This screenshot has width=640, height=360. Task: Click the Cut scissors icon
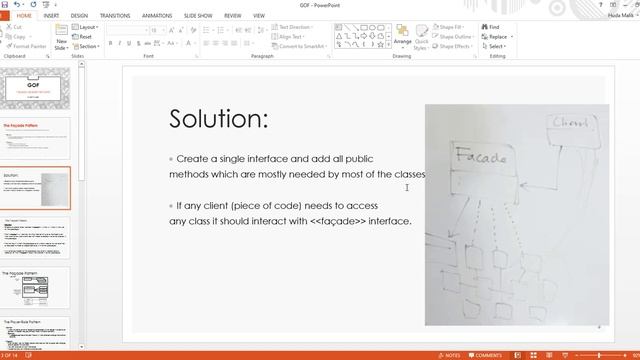[9, 27]
